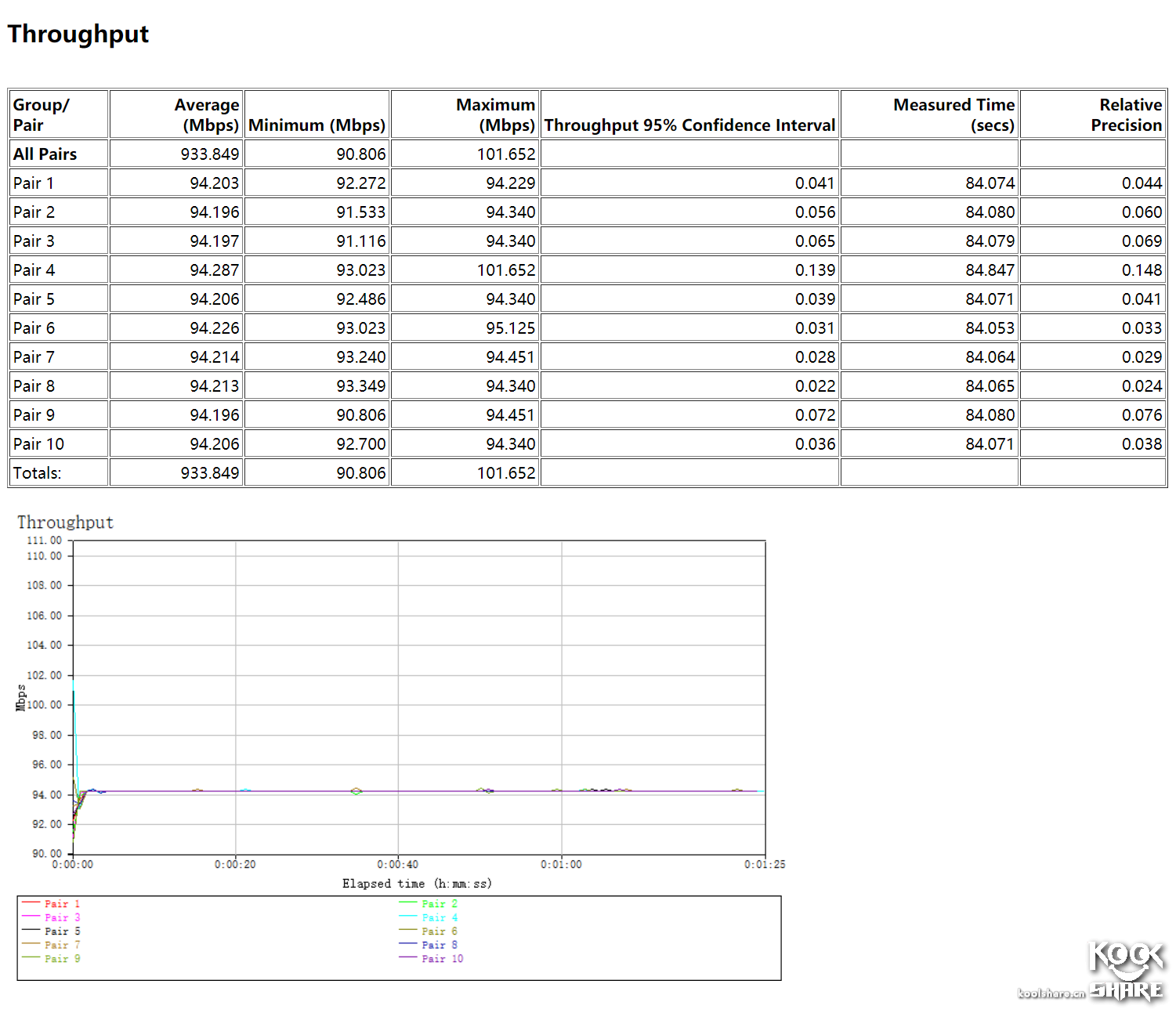The image size is (1176, 1013).
Task: Click the Pair 2 legend label
Action: coord(440,903)
